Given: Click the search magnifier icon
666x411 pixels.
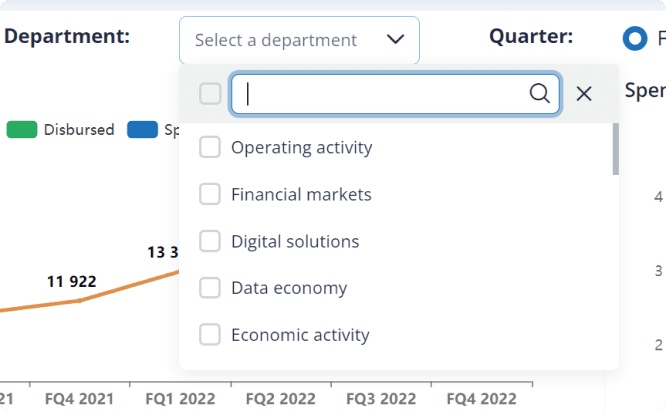Looking at the screenshot, I should tap(539, 94).
